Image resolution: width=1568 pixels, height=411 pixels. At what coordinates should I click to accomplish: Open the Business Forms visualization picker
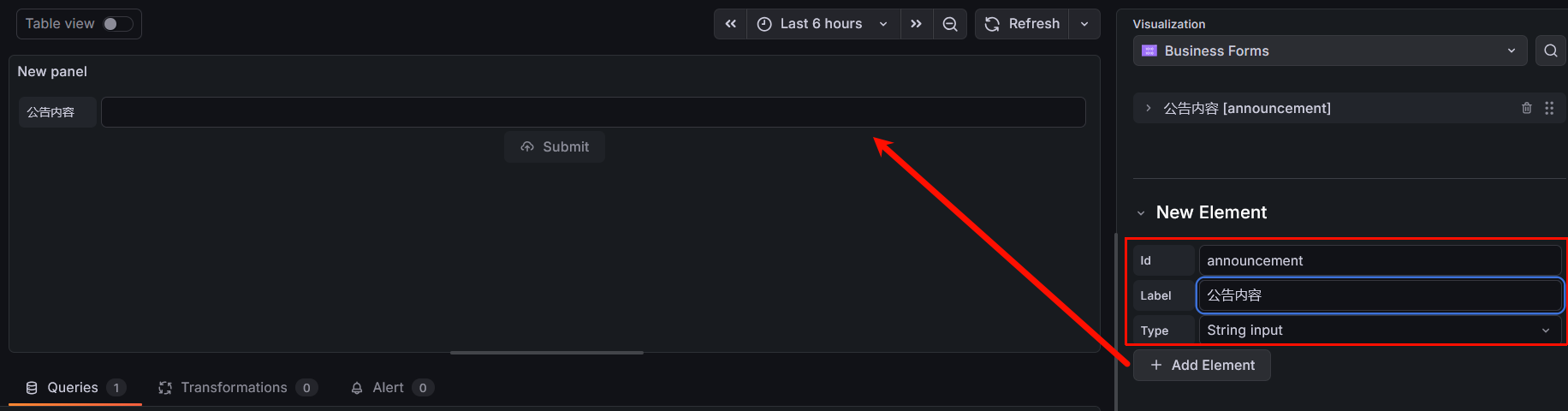[1329, 51]
